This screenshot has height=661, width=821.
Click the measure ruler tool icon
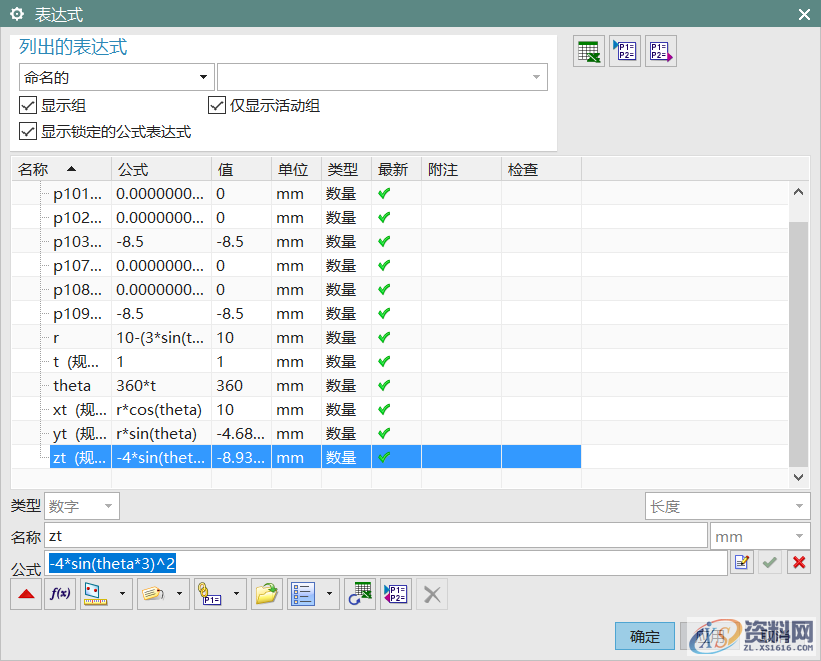pyautogui.click(x=94, y=594)
